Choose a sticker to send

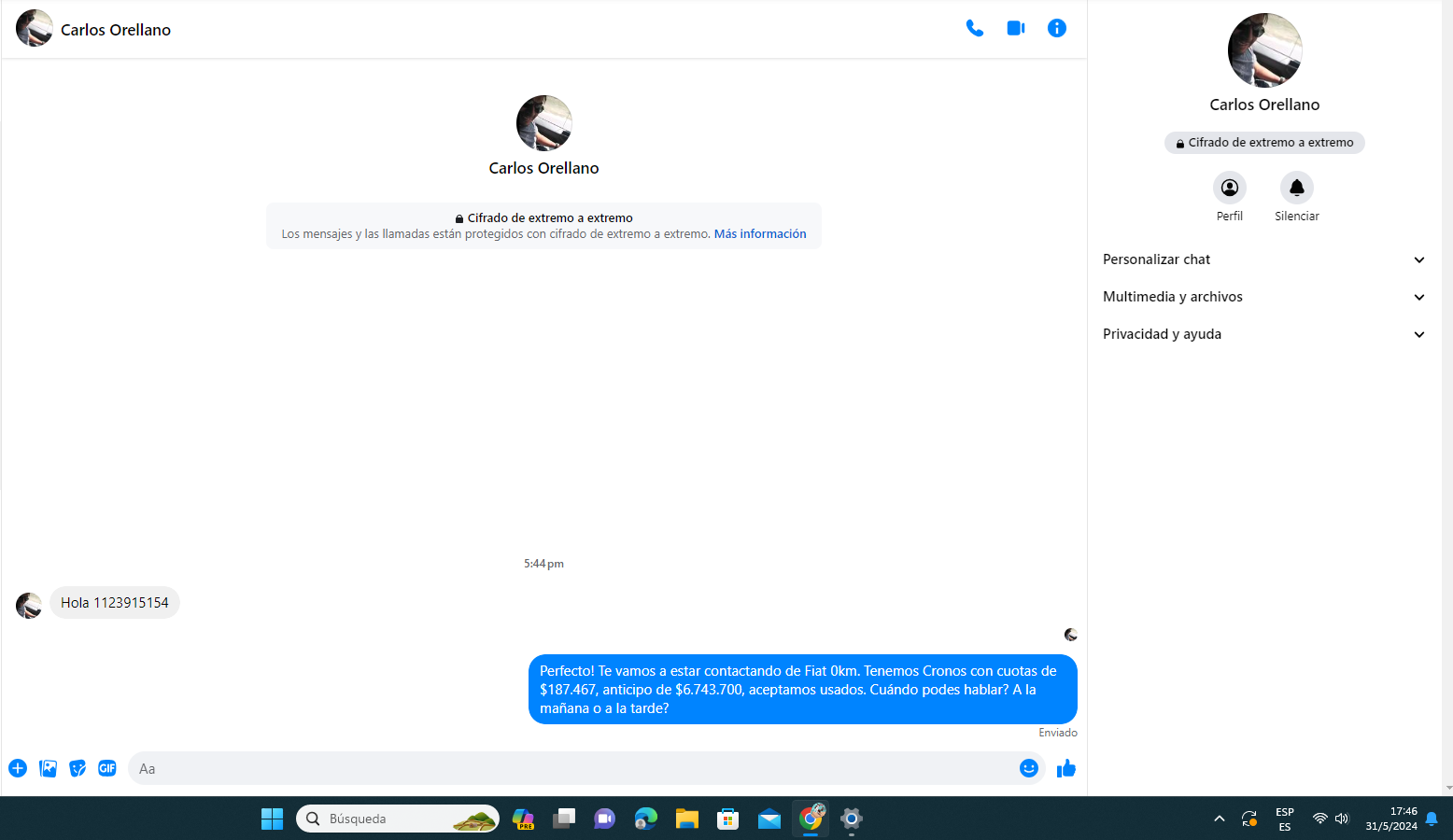[x=78, y=768]
